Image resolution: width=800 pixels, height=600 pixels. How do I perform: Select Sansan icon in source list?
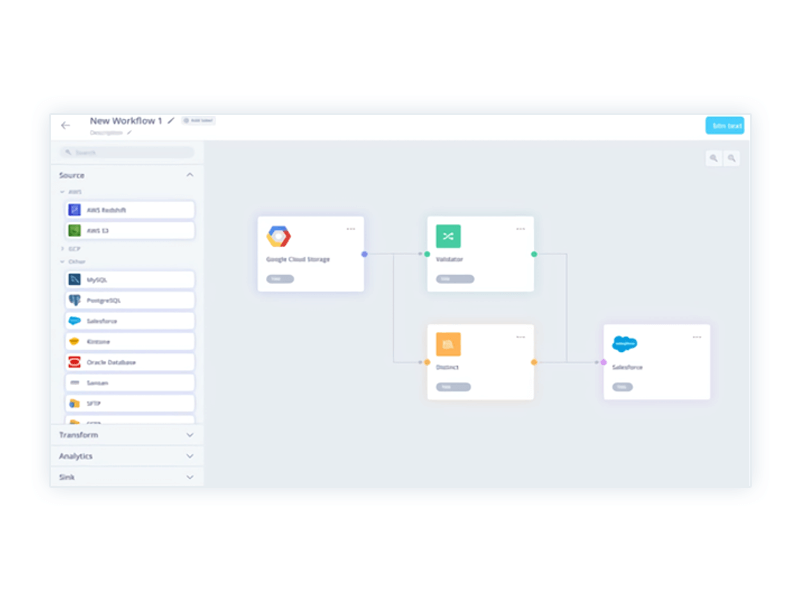(x=74, y=383)
